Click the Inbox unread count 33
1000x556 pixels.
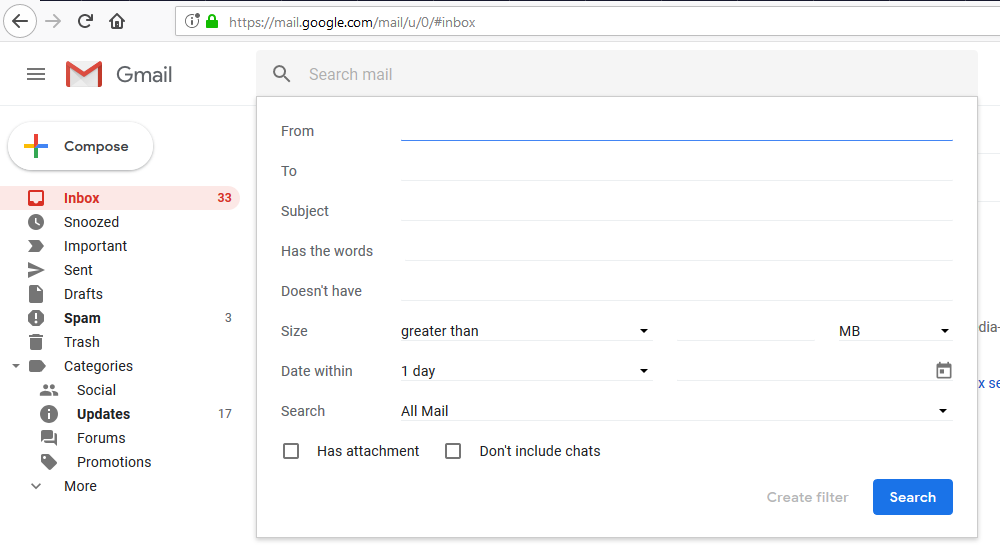tap(224, 198)
